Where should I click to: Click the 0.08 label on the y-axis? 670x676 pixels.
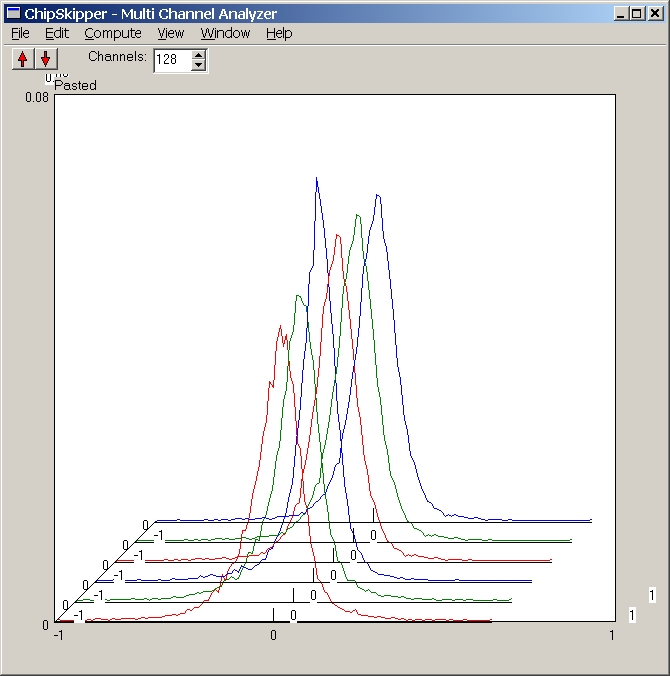[36, 98]
